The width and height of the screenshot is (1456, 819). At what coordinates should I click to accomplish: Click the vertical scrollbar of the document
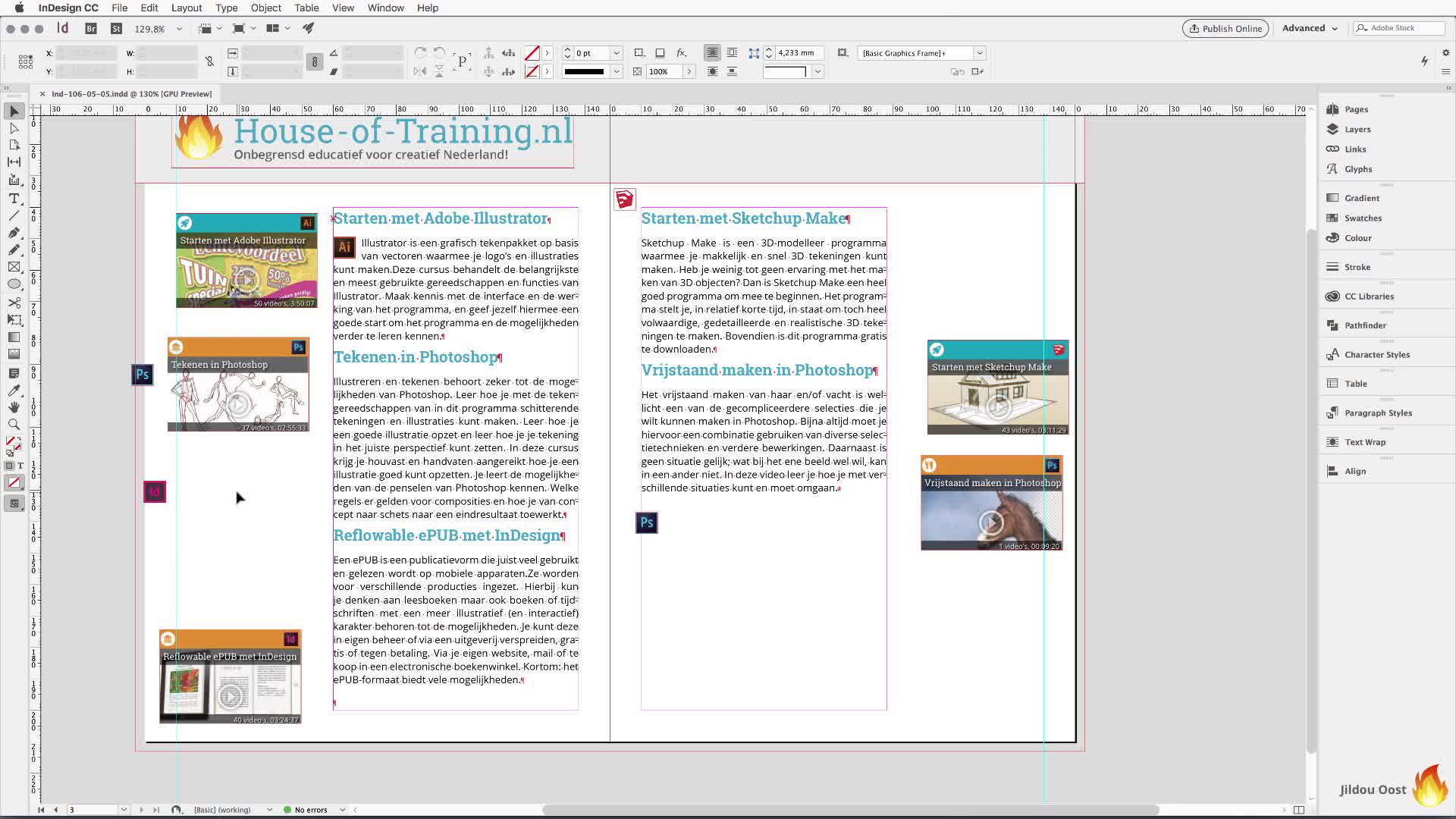[x=1312, y=489]
